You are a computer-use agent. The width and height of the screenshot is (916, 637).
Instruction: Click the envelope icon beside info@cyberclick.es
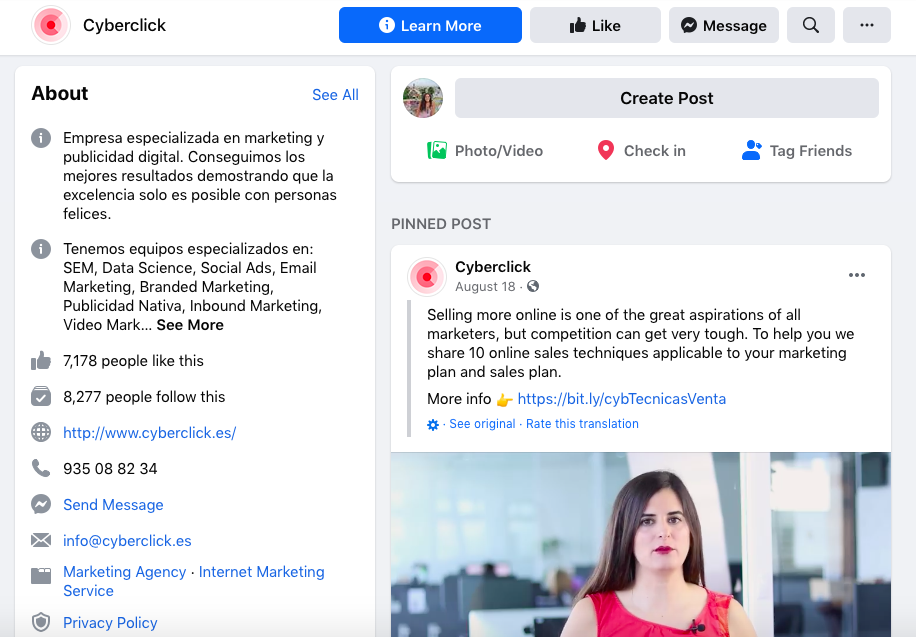coord(40,540)
